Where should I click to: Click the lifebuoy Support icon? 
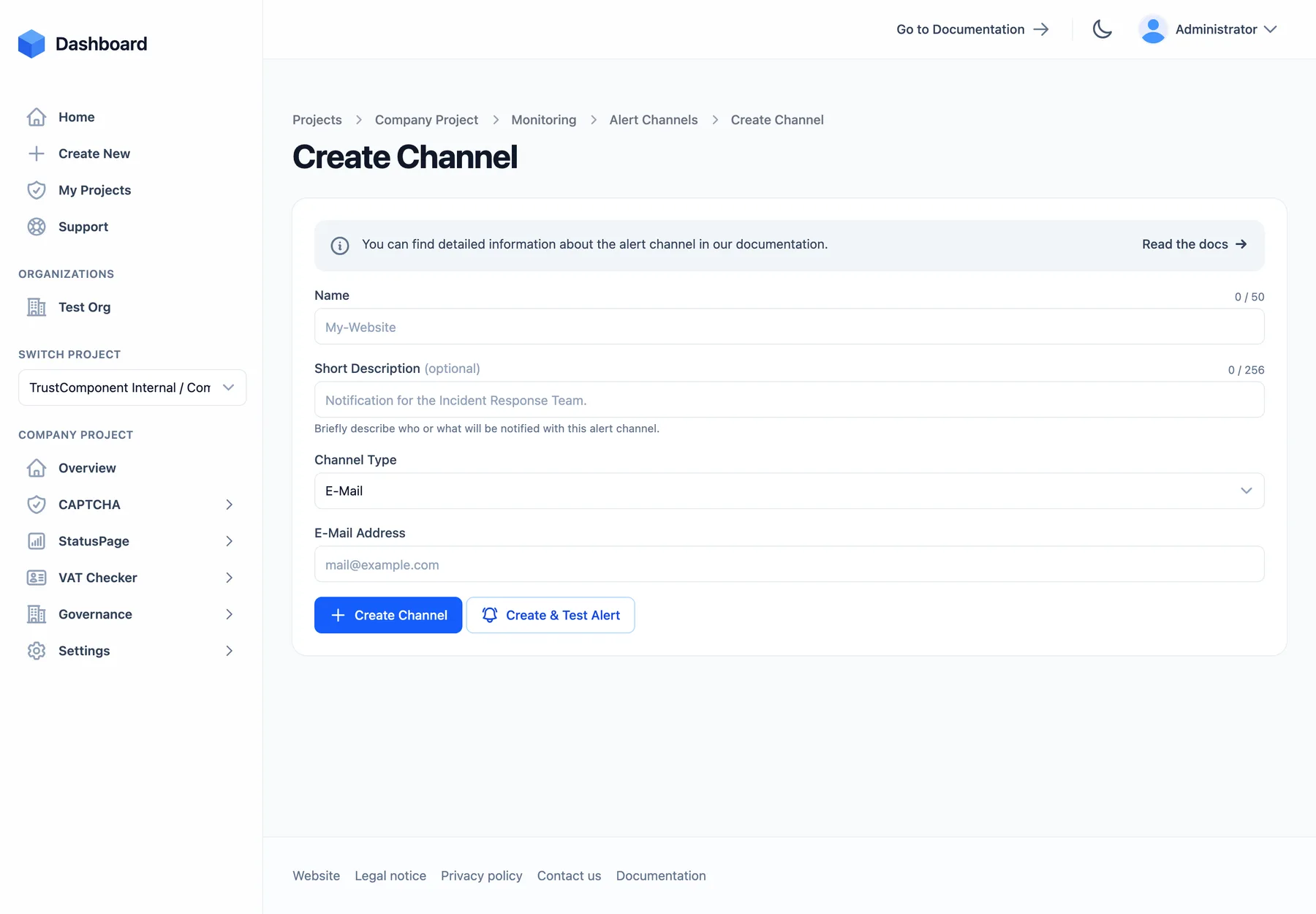(x=37, y=227)
